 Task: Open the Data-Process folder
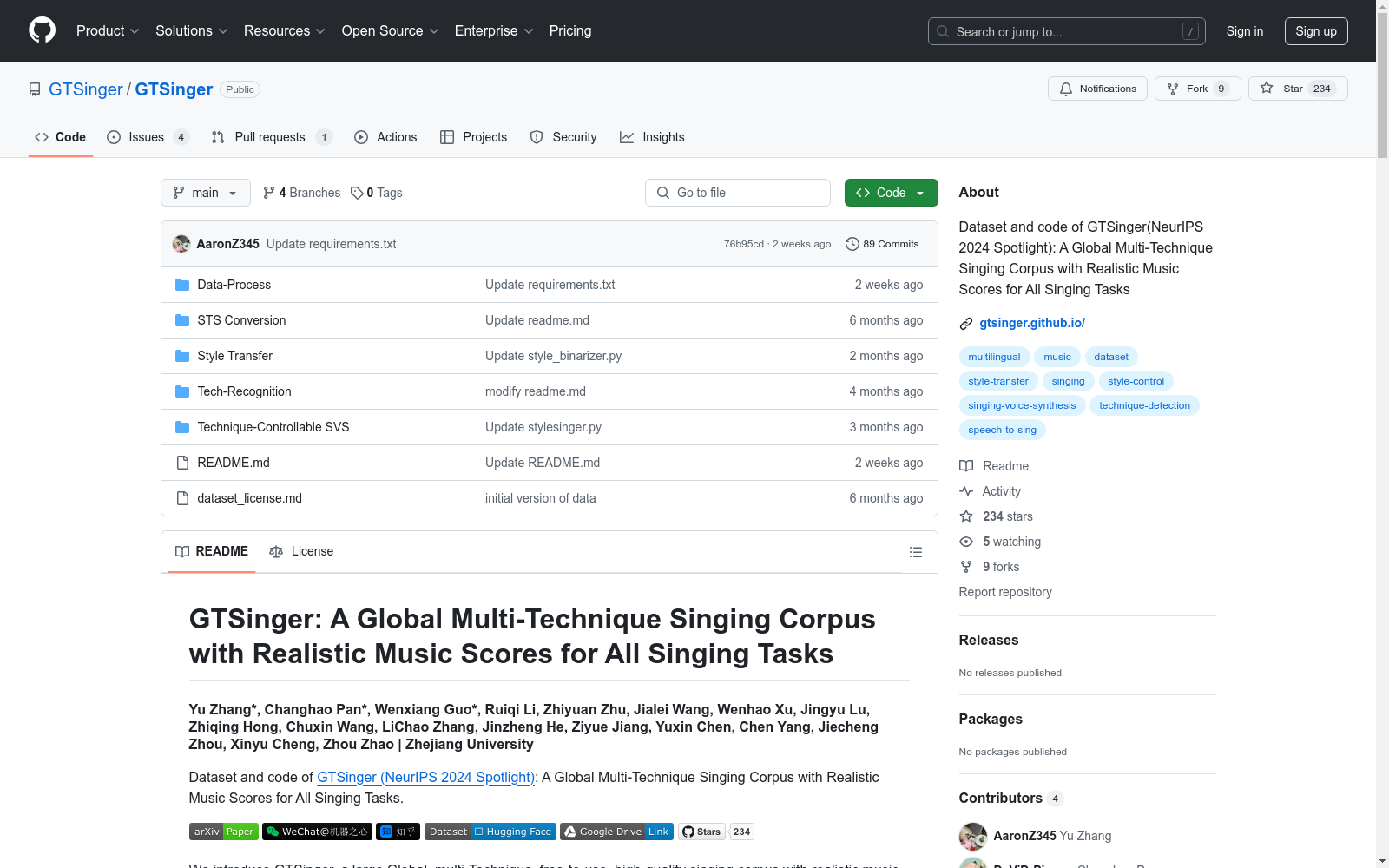click(x=234, y=285)
